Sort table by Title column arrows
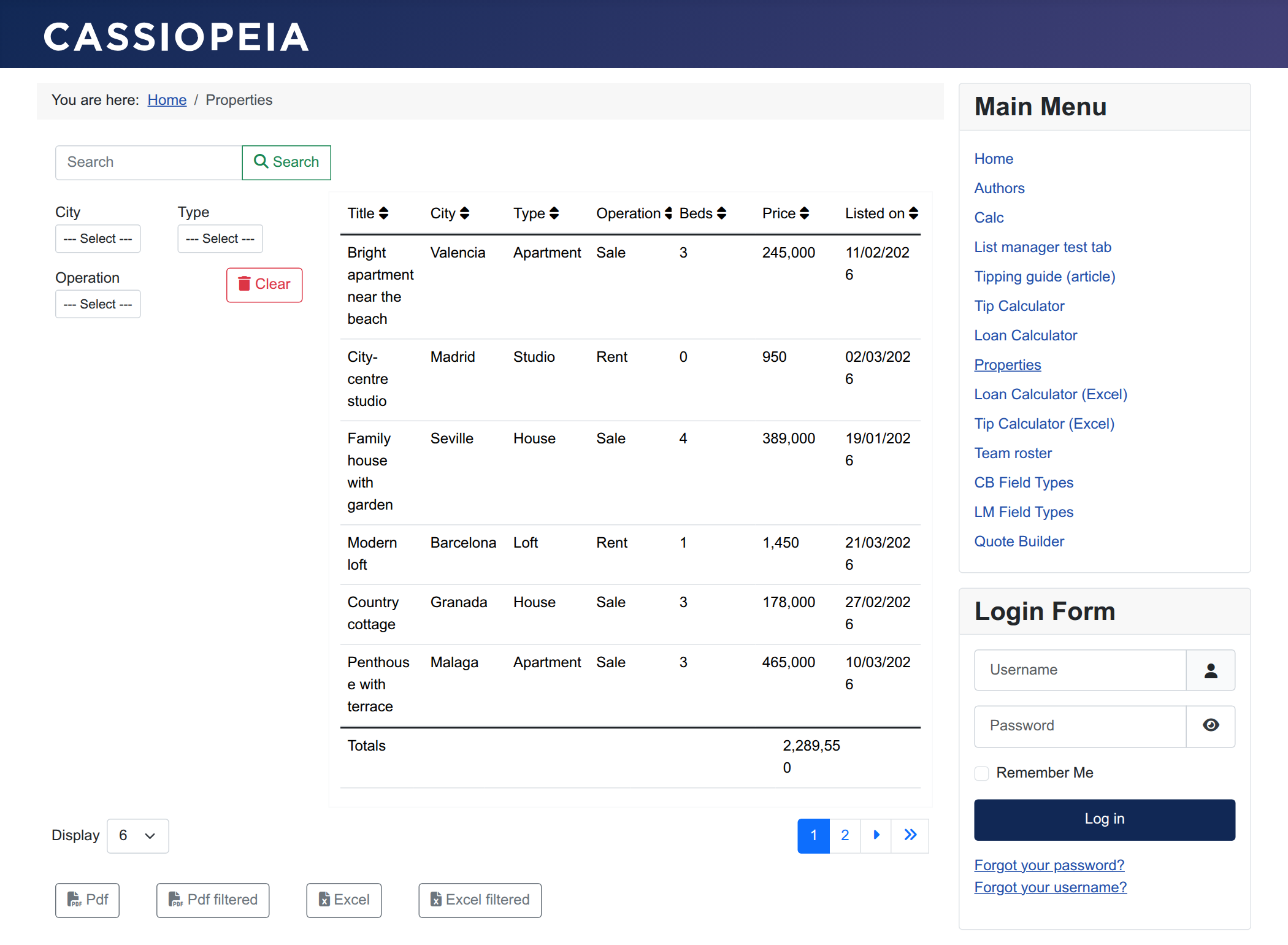Image resolution: width=1288 pixels, height=945 pixels. pyautogui.click(x=384, y=213)
